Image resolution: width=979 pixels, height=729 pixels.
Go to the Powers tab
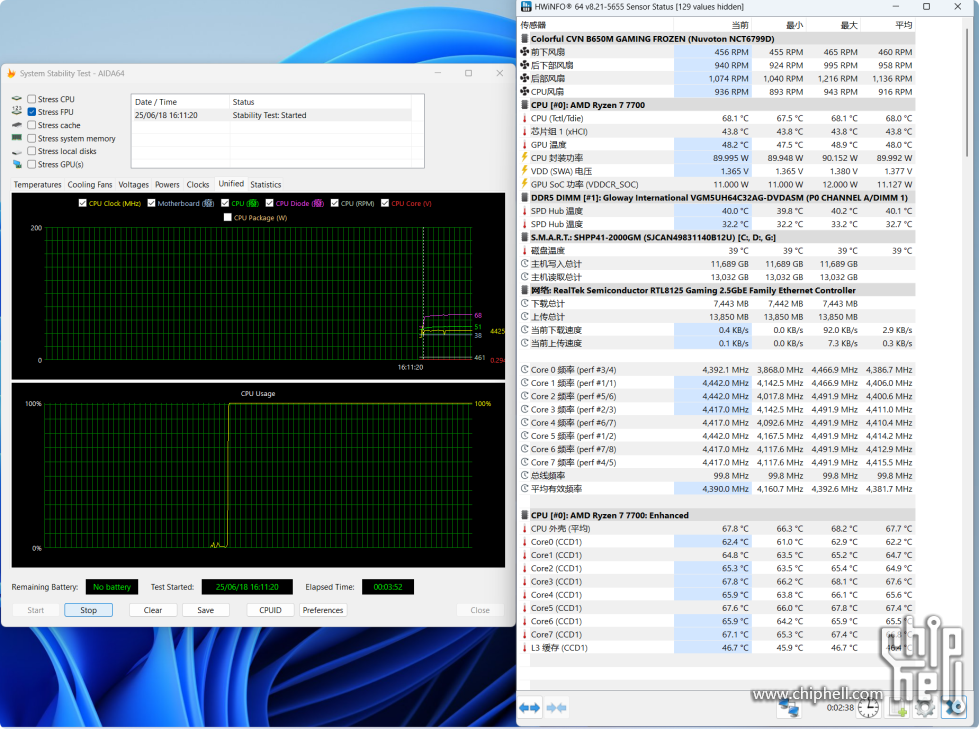[x=167, y=185]
